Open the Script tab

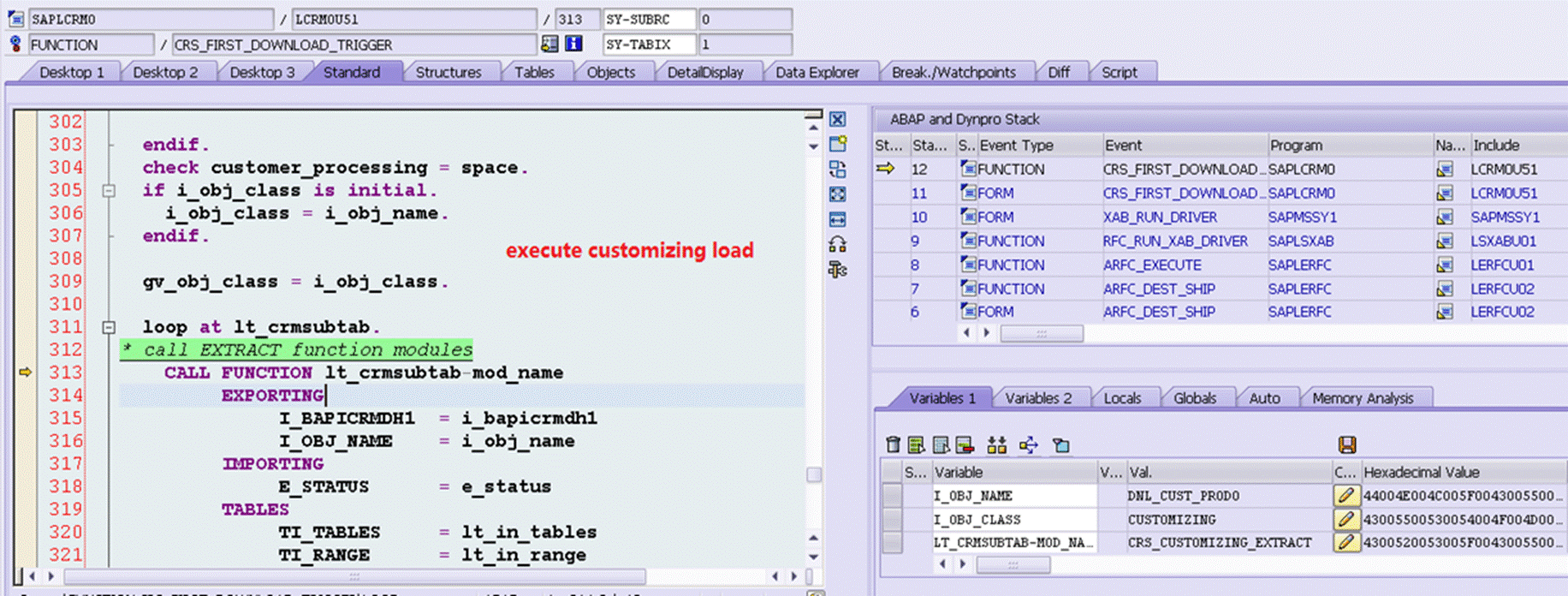[1120, 72]
